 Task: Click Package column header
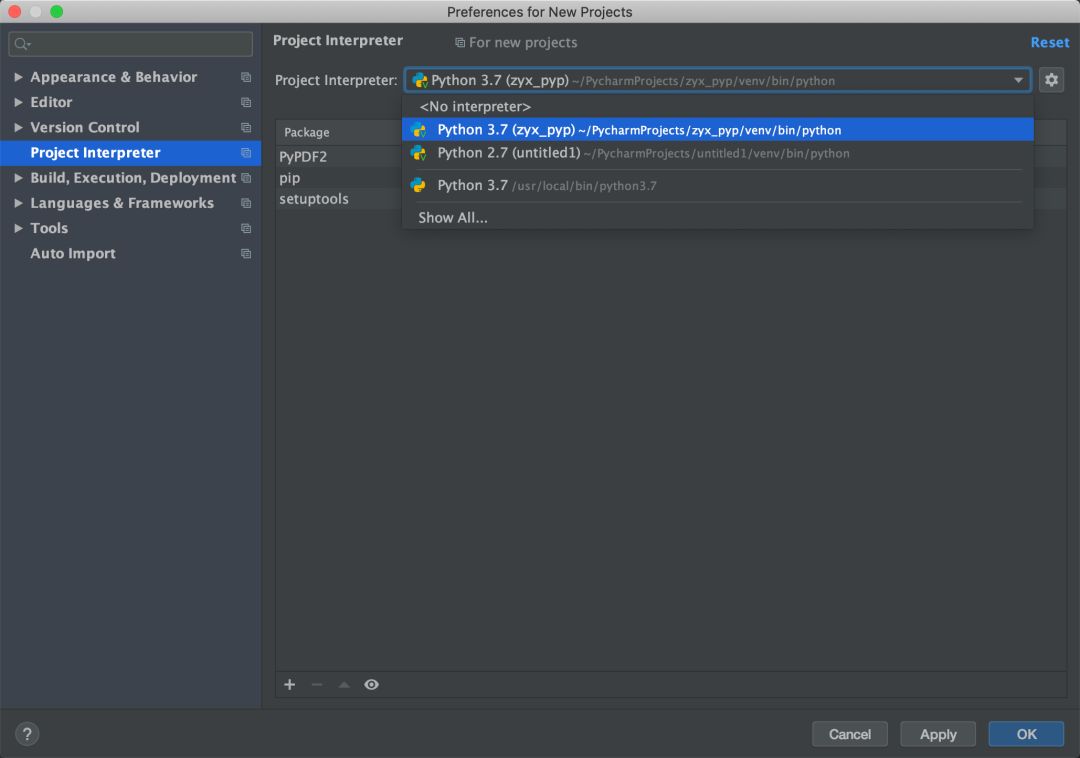click(339, 132)
